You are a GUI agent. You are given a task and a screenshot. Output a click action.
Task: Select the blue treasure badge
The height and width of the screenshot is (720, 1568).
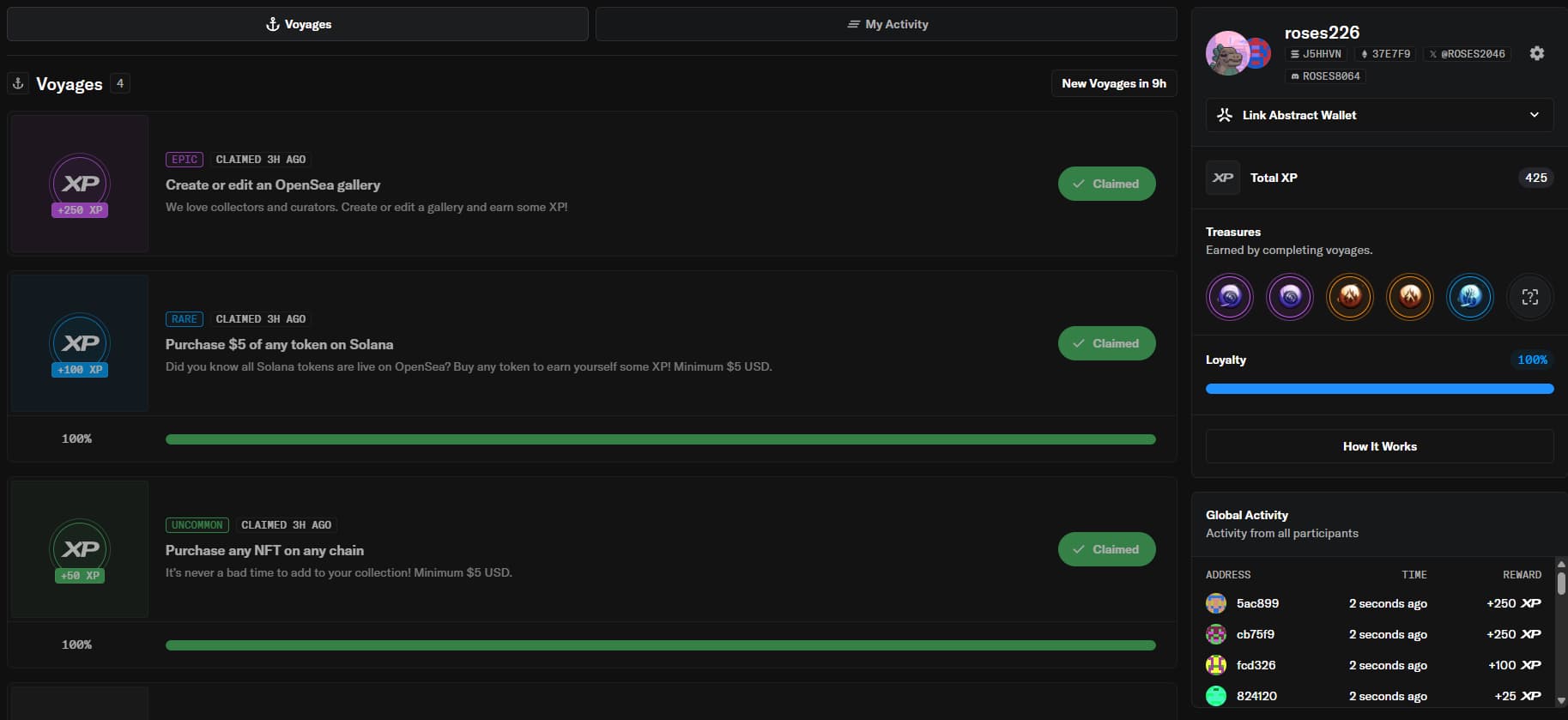(1469, 297)
